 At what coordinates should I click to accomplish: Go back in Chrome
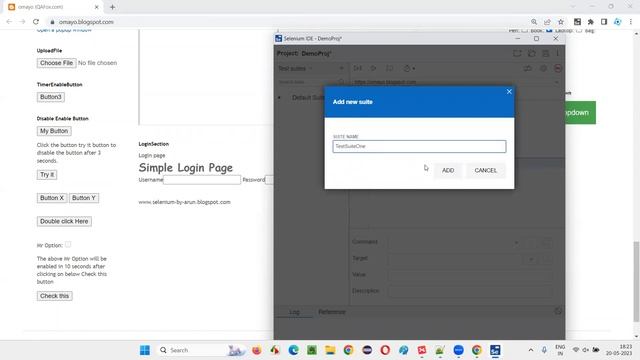click(9, 22)
